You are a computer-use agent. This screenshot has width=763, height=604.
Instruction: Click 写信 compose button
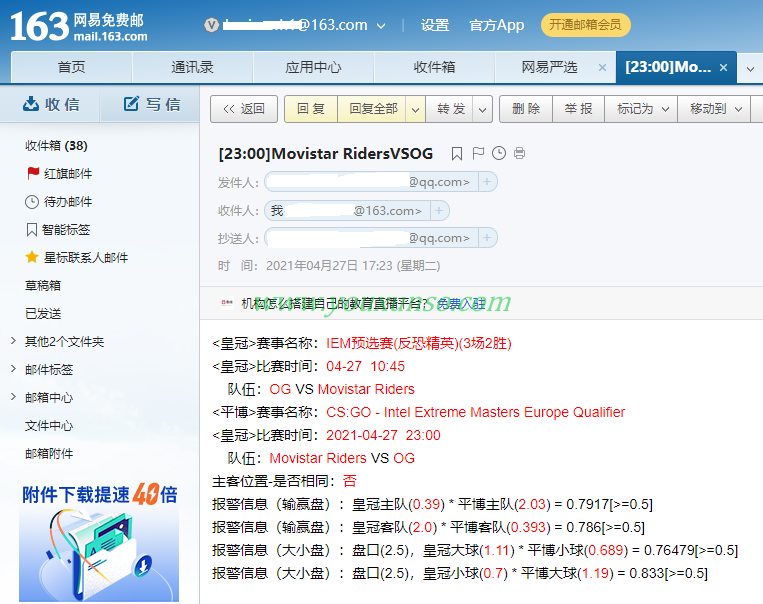[151, 104]
